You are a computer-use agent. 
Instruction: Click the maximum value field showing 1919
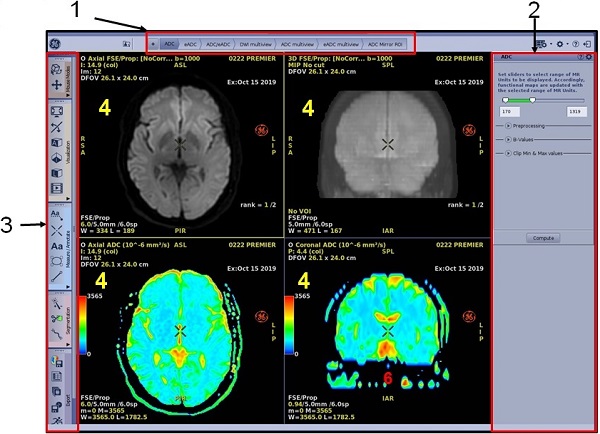[575, 111]
